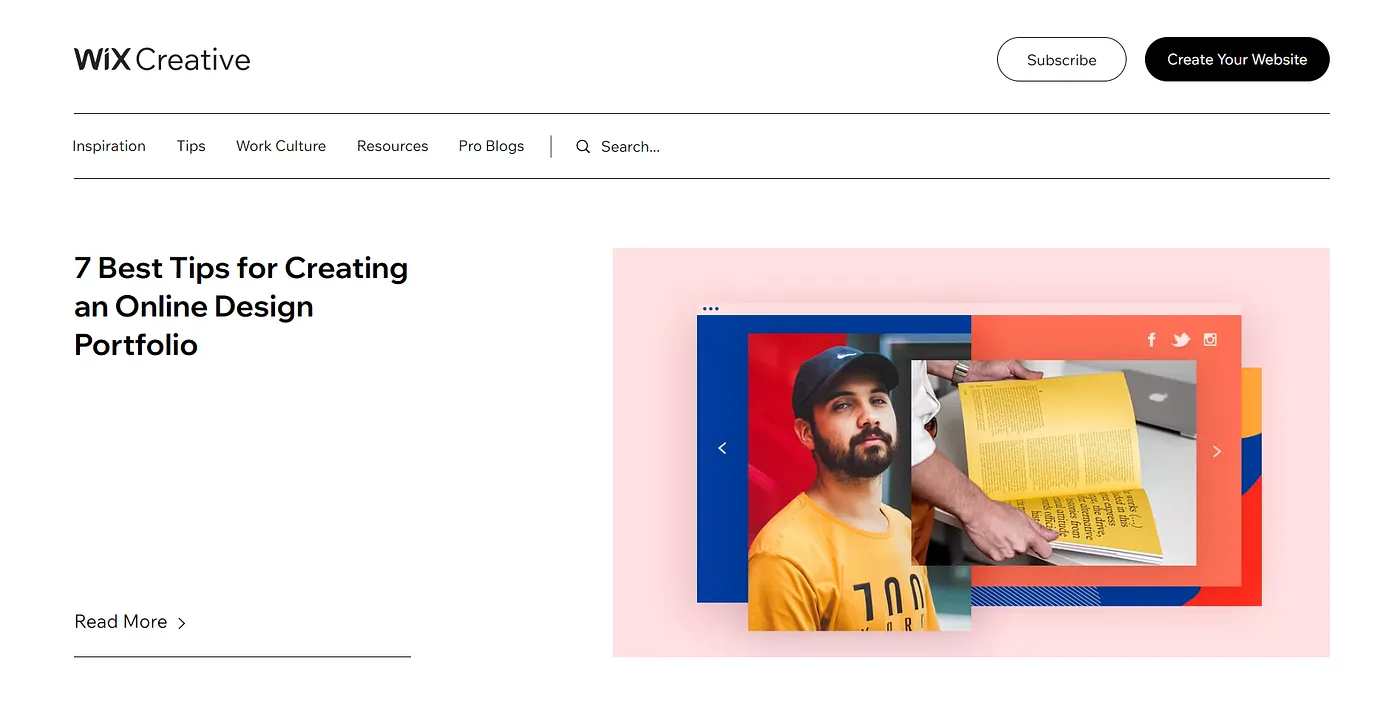Click the Facebook icon in the hero image
Image resolution: width=1400 pixels, height=718 pixels.
click(x=1151, y=340)
